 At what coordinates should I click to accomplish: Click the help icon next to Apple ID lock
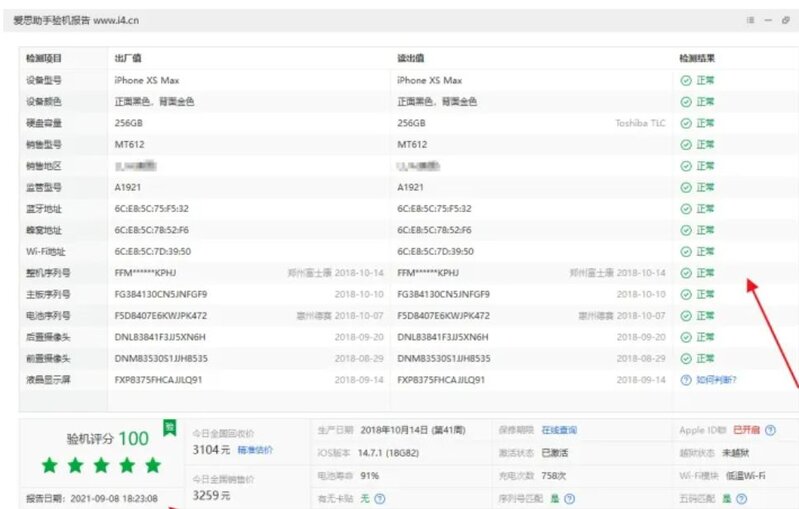pyautogui.click(x=770, y=429)
